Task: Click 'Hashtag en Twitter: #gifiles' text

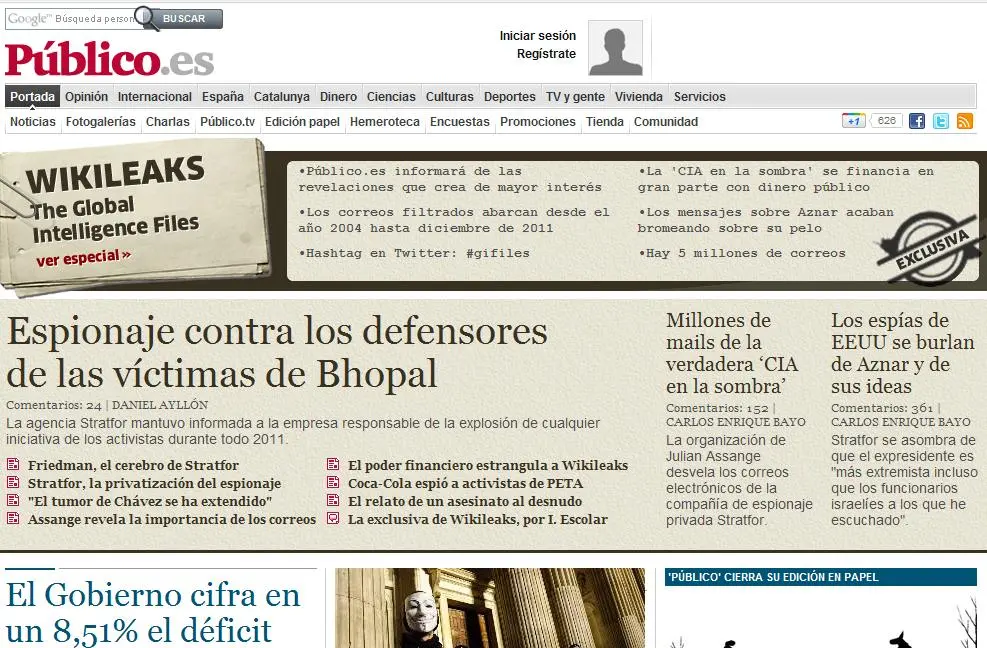Action: click(414, 253)
